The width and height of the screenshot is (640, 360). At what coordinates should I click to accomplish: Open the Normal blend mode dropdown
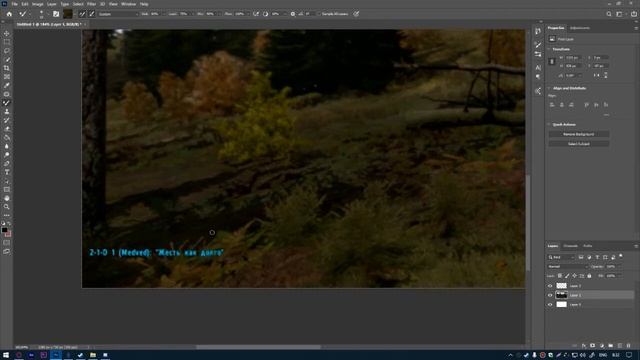click(x=567, y=267)
